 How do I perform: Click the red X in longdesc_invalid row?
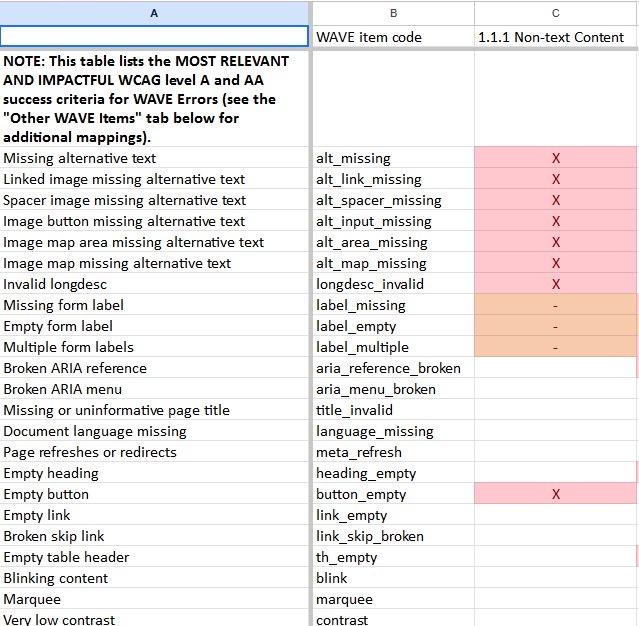pyautogui.click(x=556, y=284)
